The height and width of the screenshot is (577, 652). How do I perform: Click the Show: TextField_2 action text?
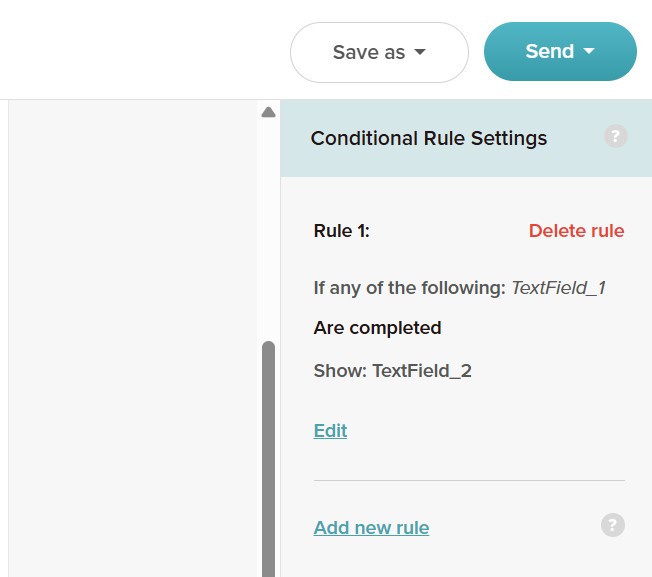[x=393, y=371]
